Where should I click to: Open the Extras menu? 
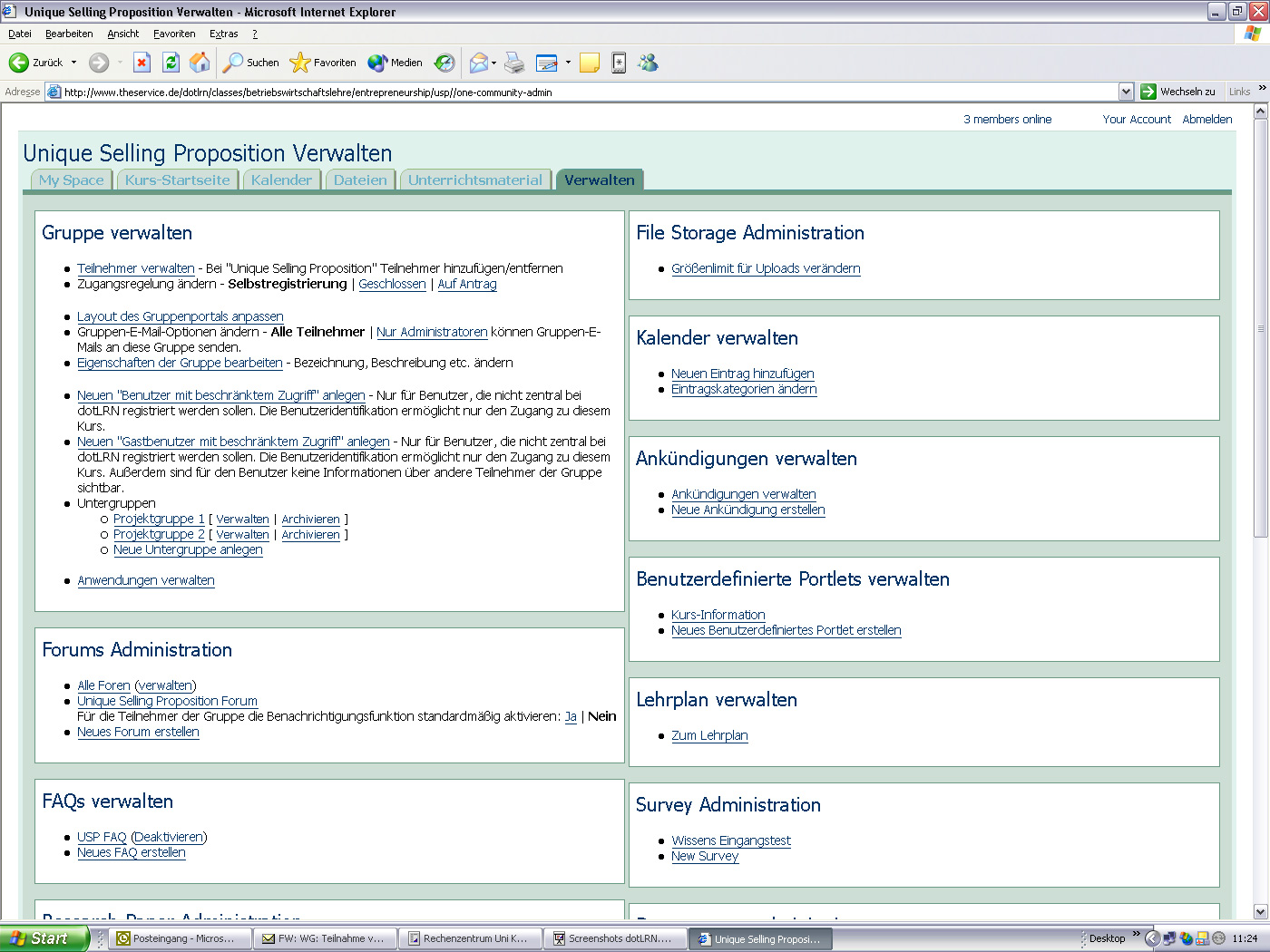click(223, 34)
